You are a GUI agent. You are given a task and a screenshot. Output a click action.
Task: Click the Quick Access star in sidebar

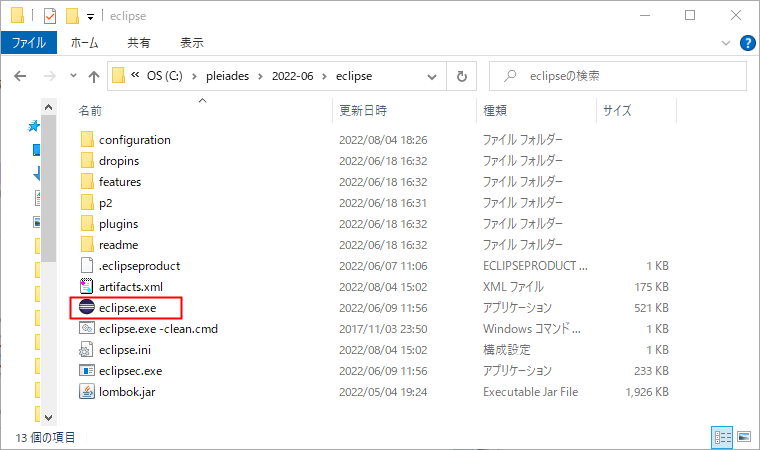(33, 127)
